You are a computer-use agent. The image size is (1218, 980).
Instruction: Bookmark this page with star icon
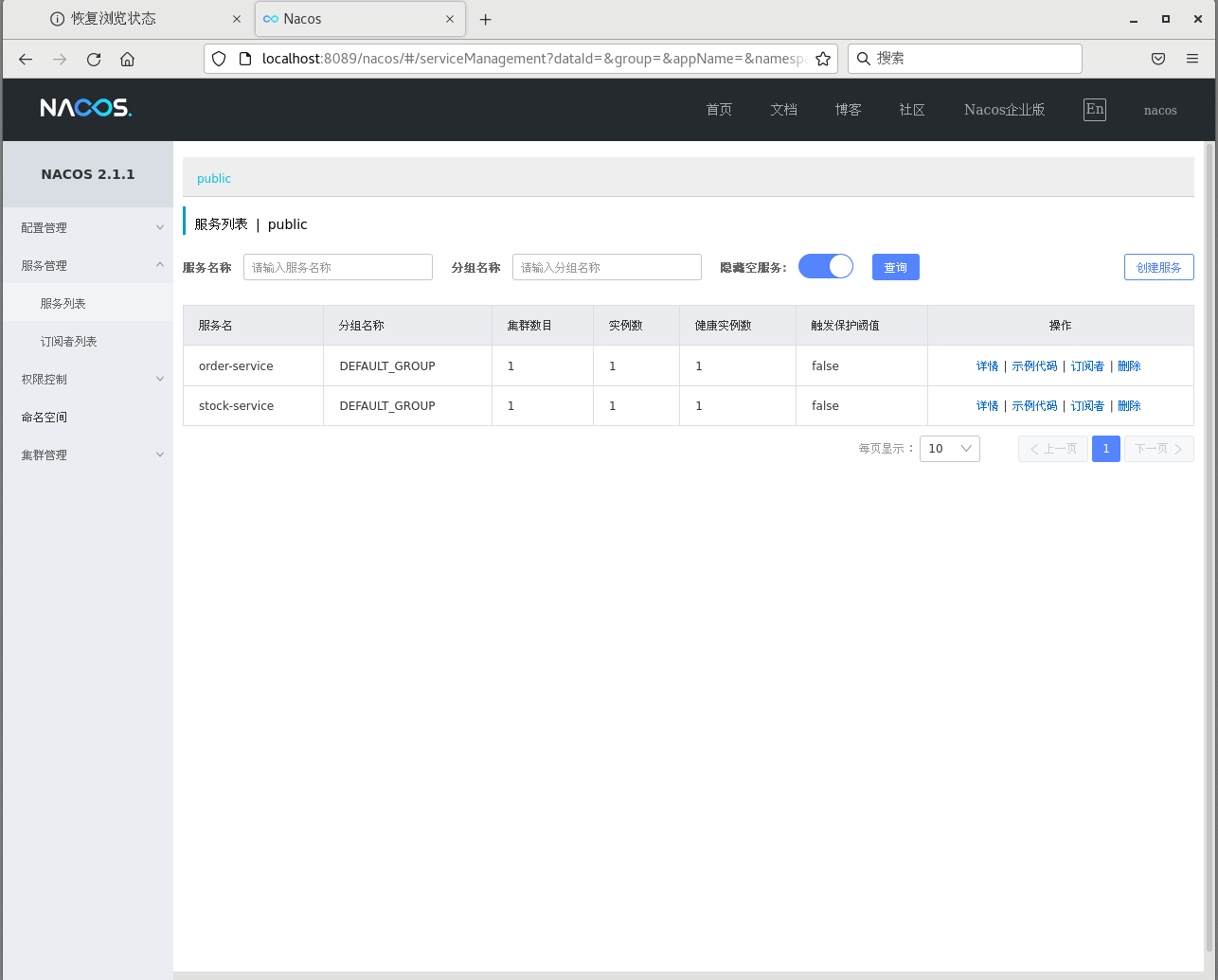click(823, 59)
